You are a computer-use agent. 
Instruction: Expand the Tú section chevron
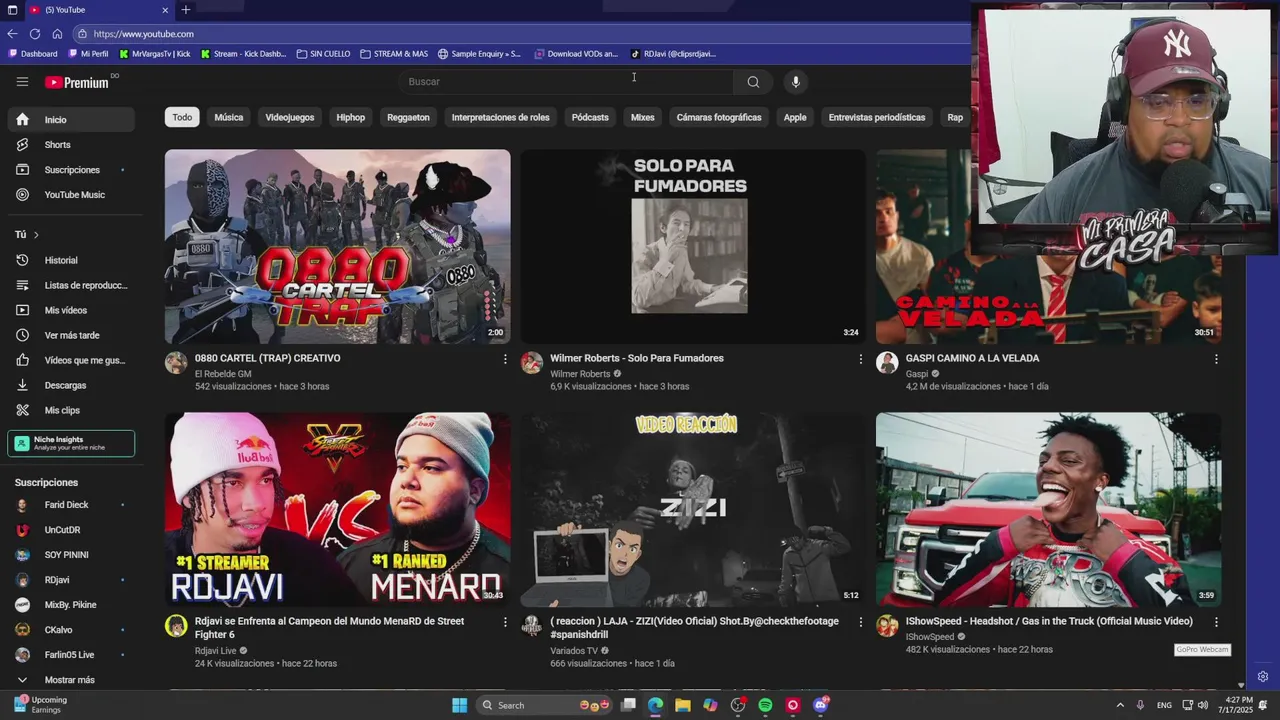(36, 235)
